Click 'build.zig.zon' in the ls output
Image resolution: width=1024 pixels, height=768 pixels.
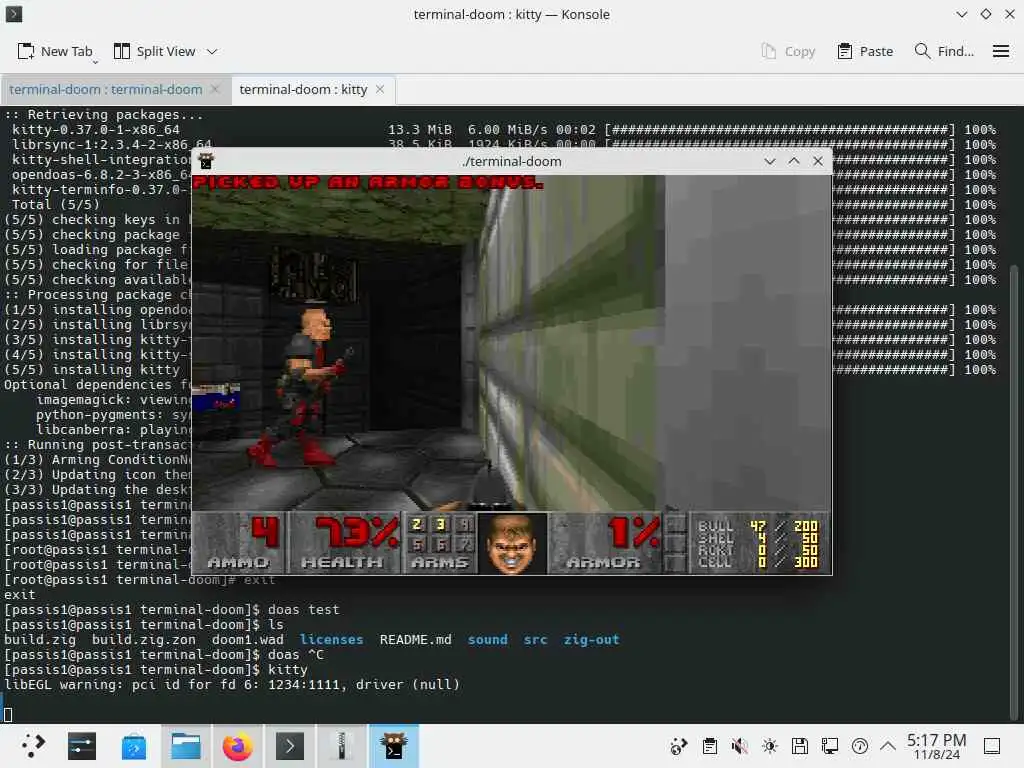144,639
